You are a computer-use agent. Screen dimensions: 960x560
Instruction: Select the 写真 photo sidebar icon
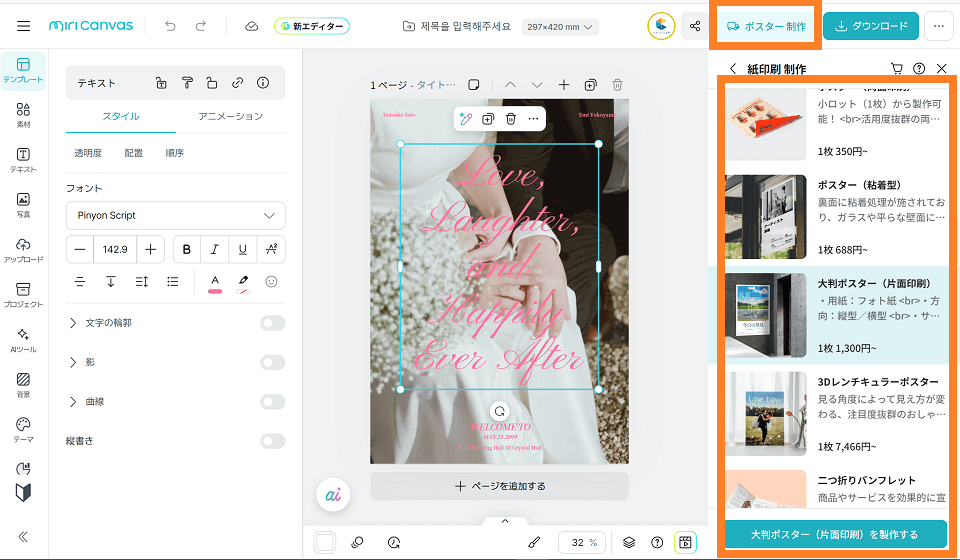[x=23, y=205]
